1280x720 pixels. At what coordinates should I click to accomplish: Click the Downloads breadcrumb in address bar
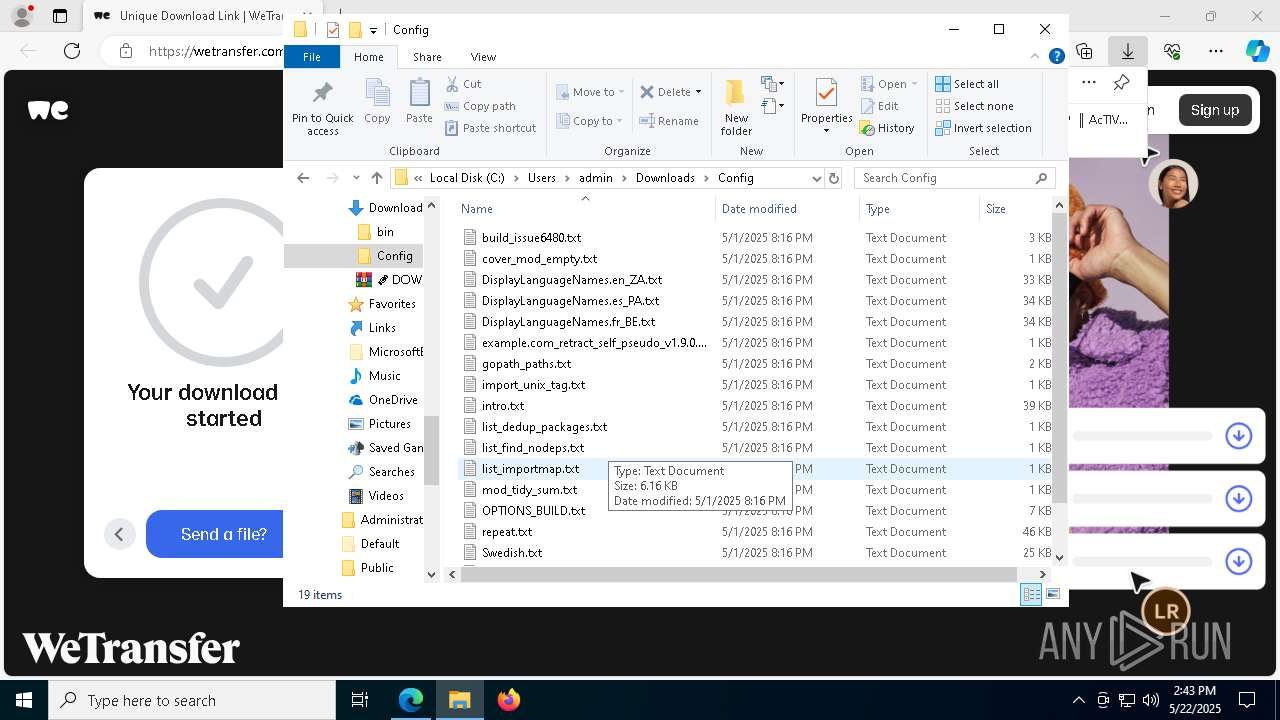point(665,178)
